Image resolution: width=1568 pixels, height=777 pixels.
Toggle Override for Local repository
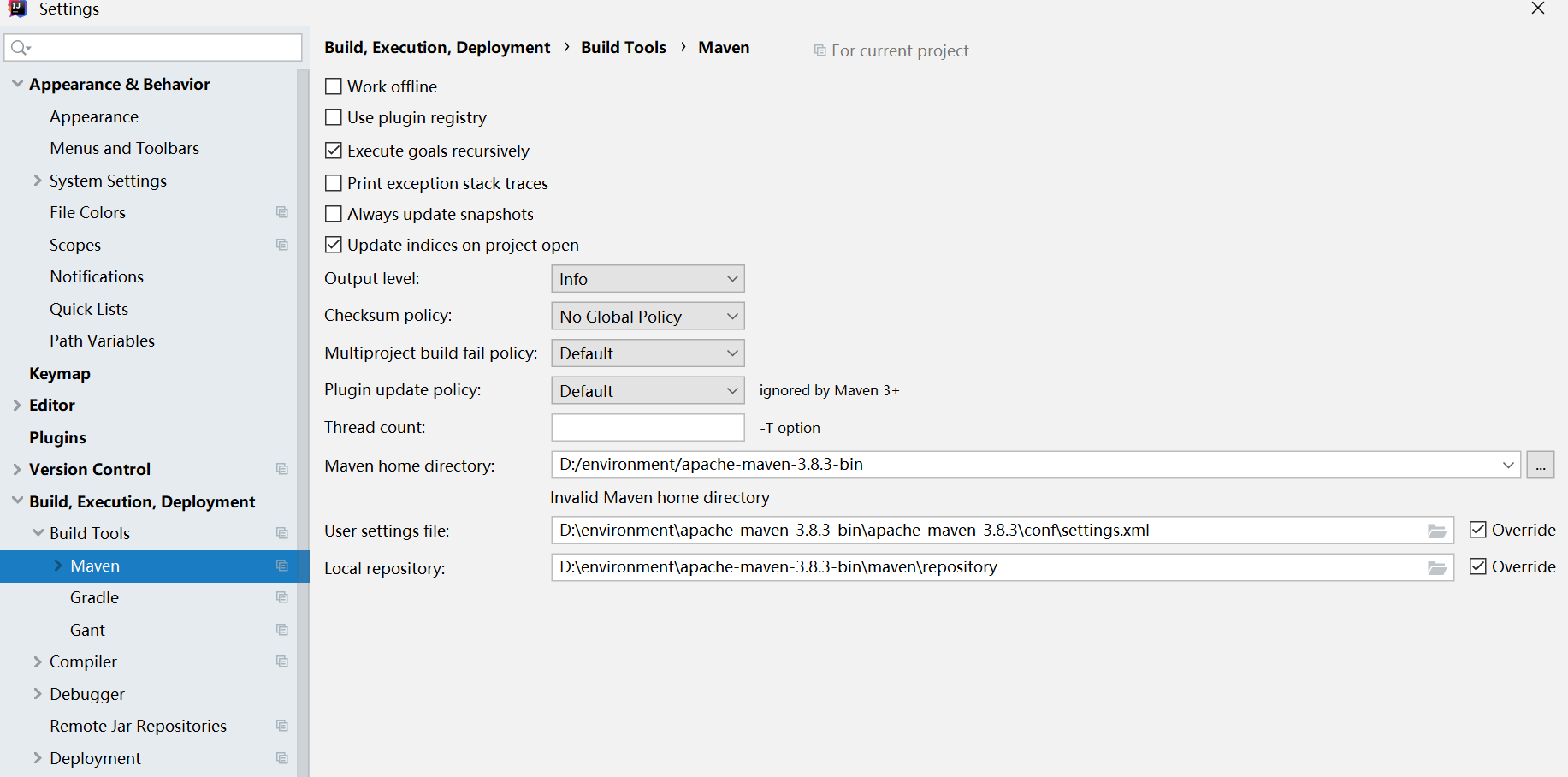point(1478,566)
